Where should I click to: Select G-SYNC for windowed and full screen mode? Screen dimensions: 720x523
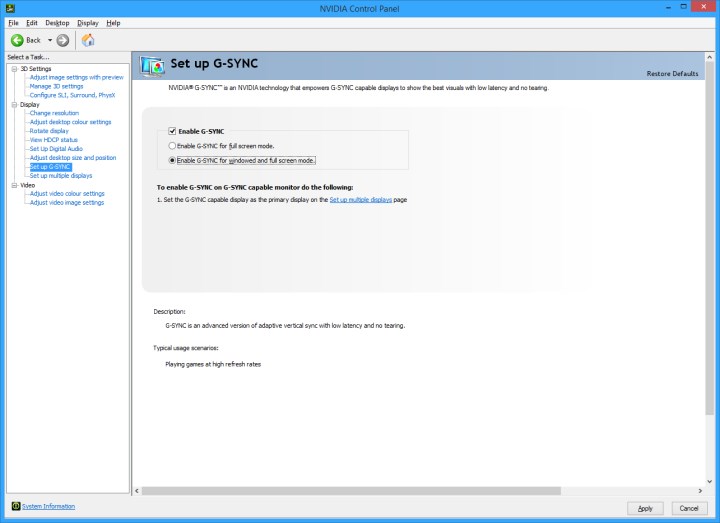click(172, 160)
